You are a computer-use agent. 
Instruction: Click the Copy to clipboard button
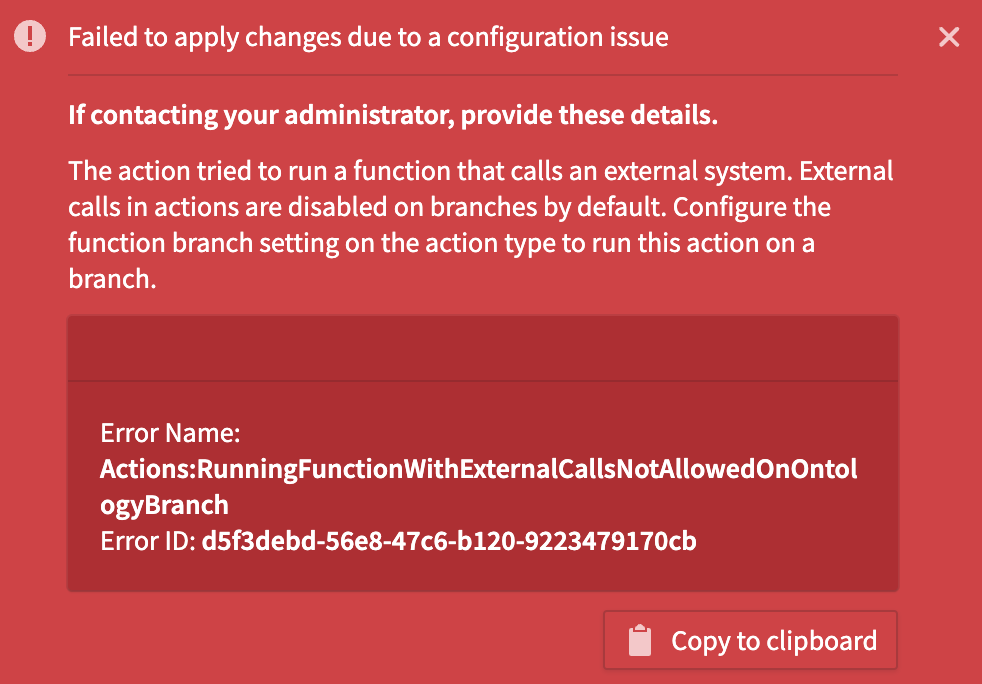750,640
